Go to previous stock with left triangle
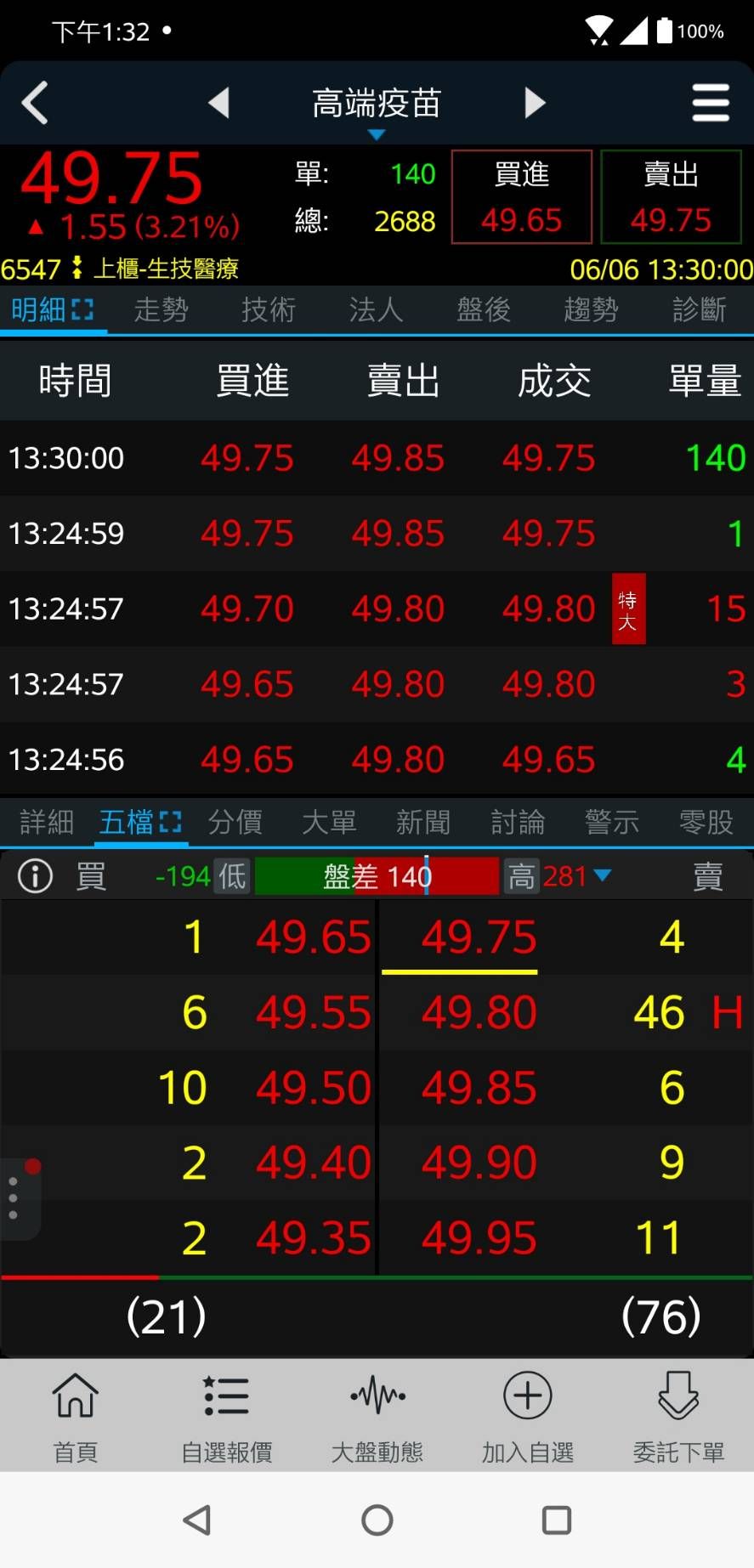 (x=219, y=103)
